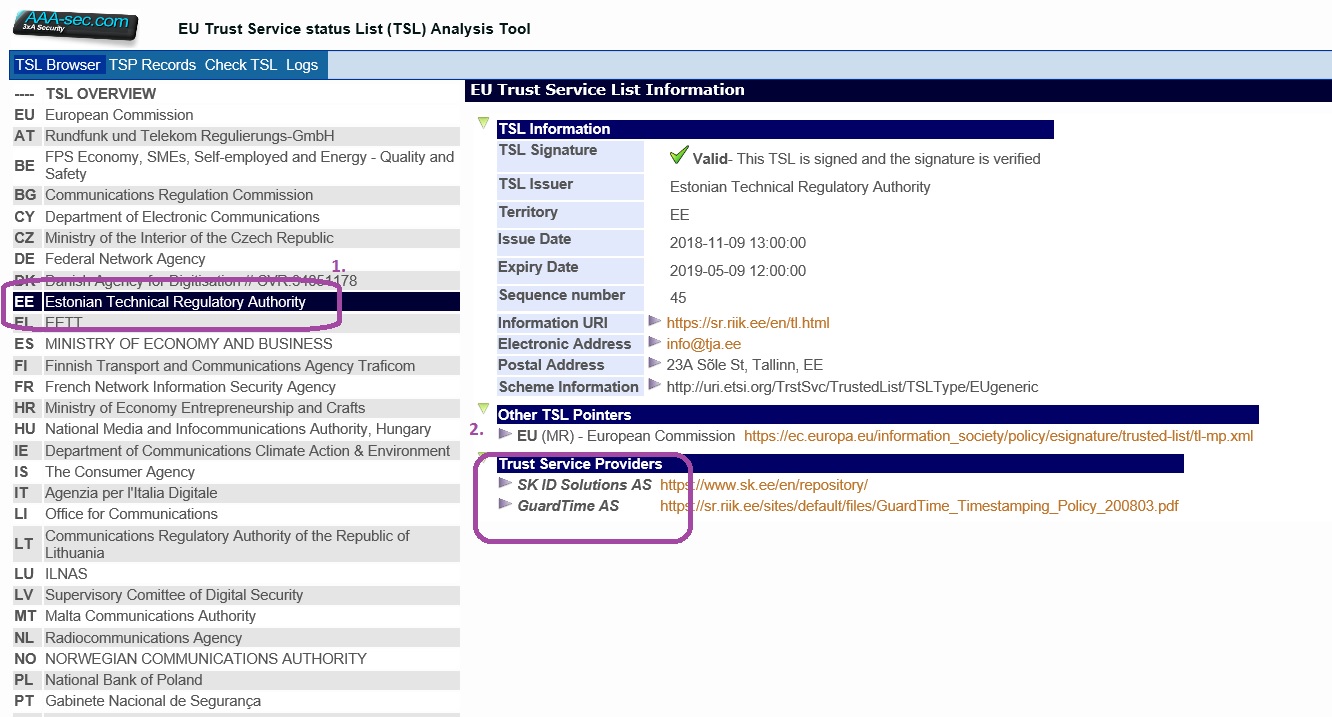Collapse the Other TSL Pointers section
1332x717 pixels.
[484, 409]
